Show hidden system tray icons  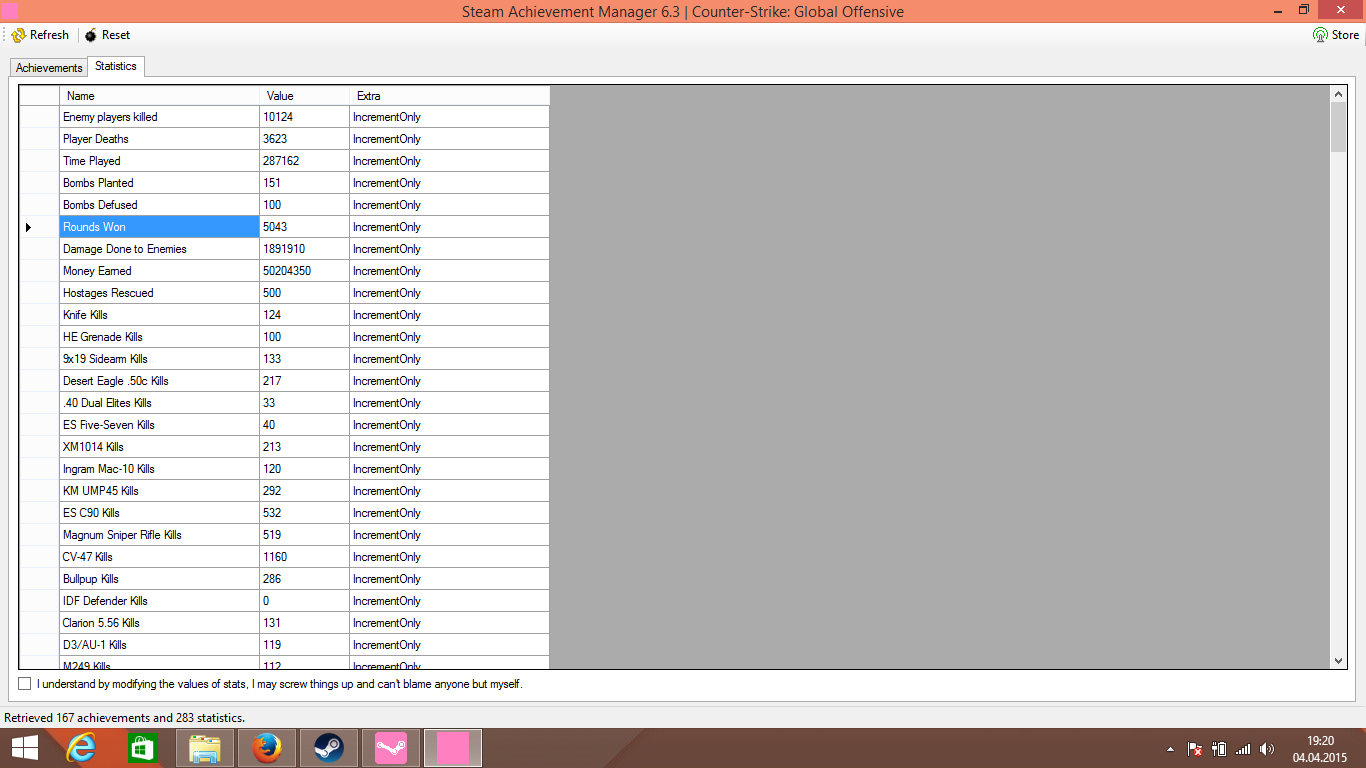1170,749
